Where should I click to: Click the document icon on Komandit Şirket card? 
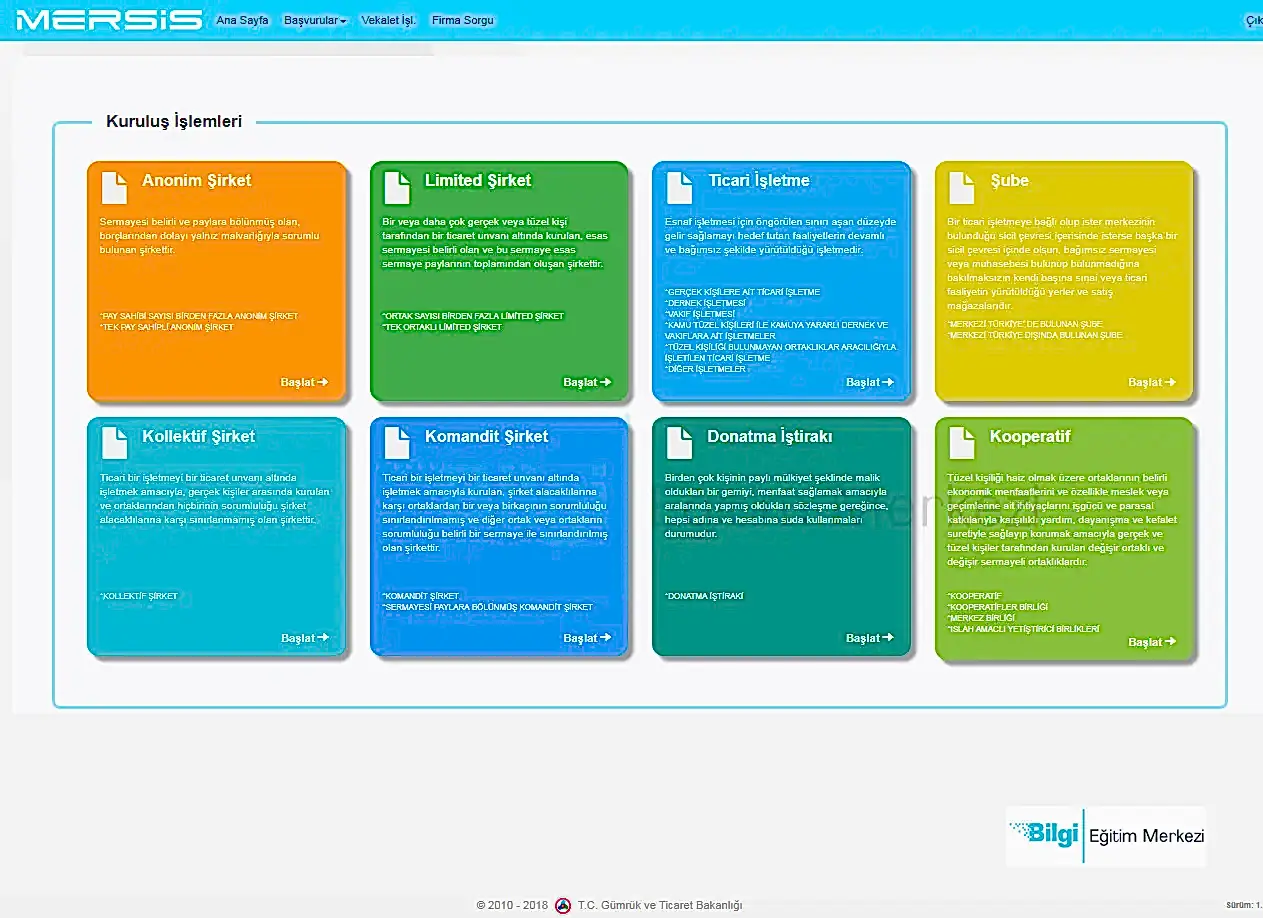397,442
